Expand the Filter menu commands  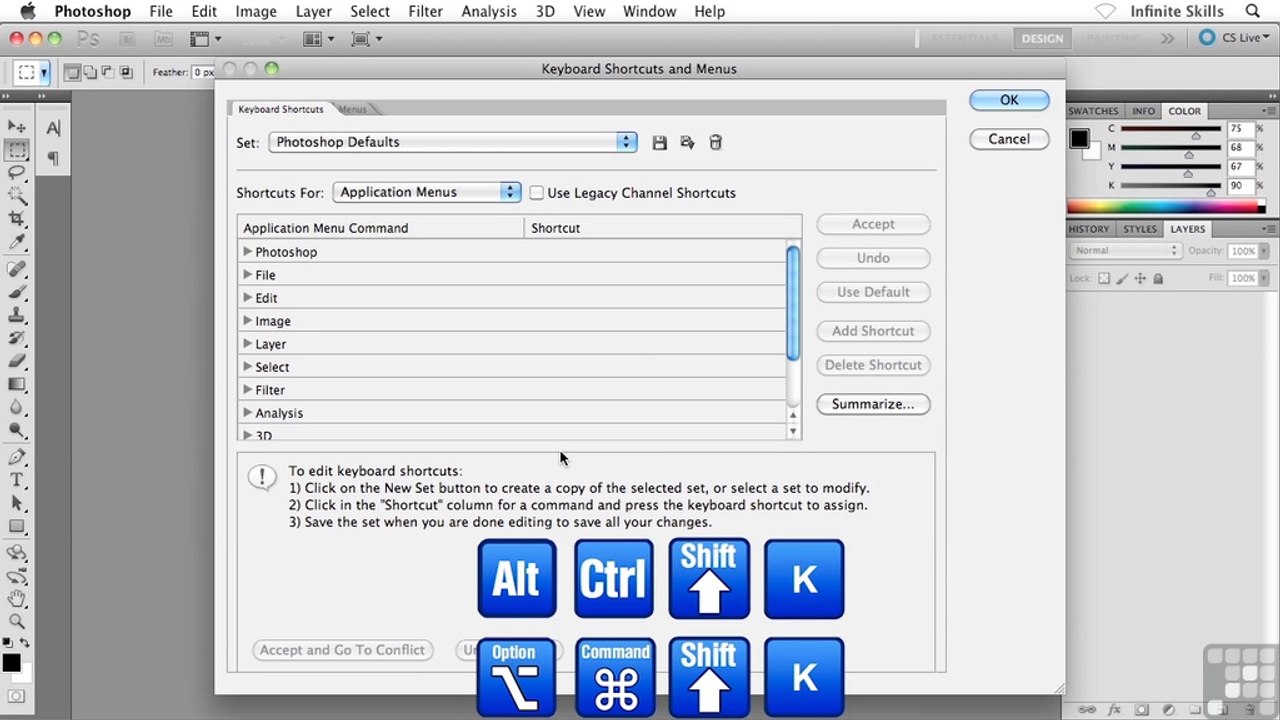[247, 390]
